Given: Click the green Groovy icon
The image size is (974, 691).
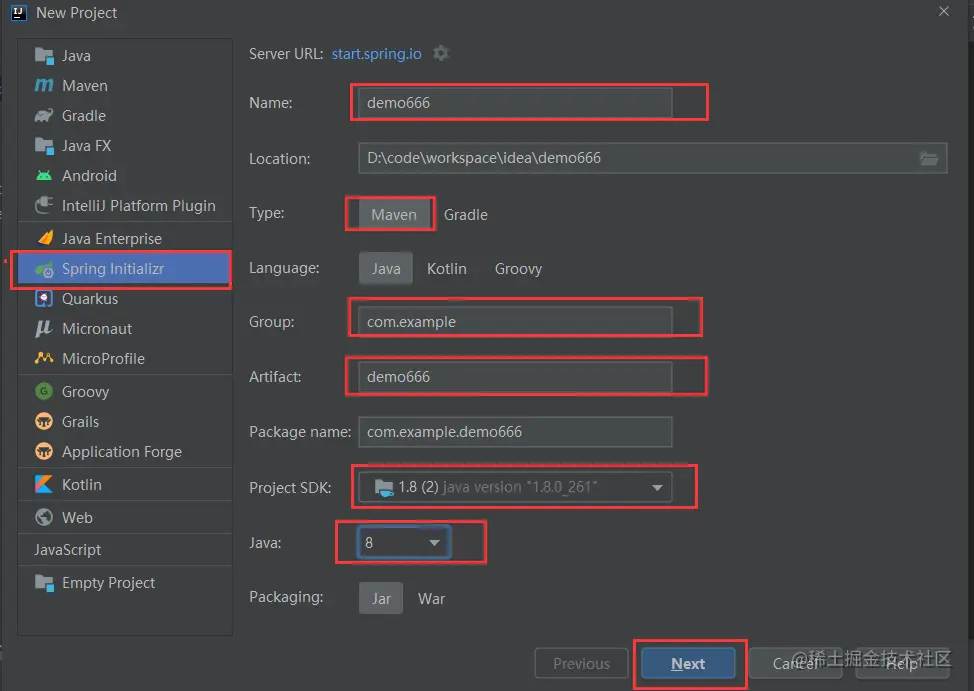Looking at the screenshot, I should (44, 391).
